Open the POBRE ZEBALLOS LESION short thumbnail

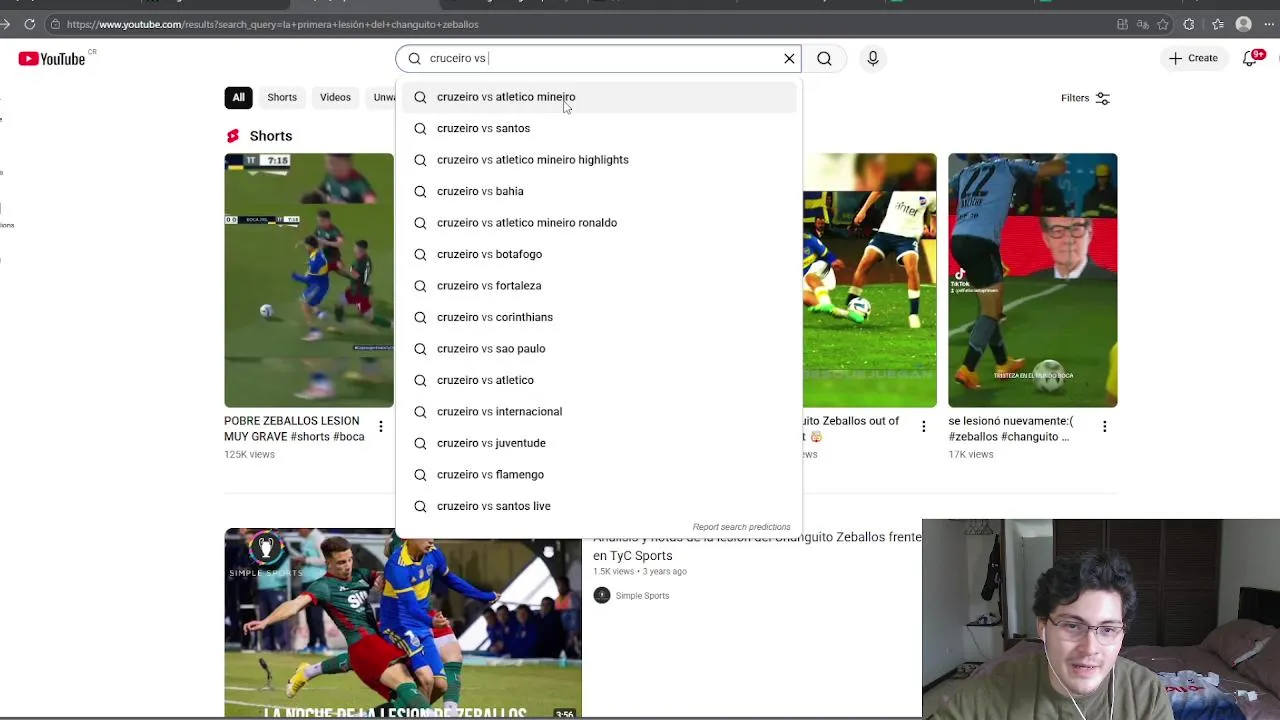[309, 280]
